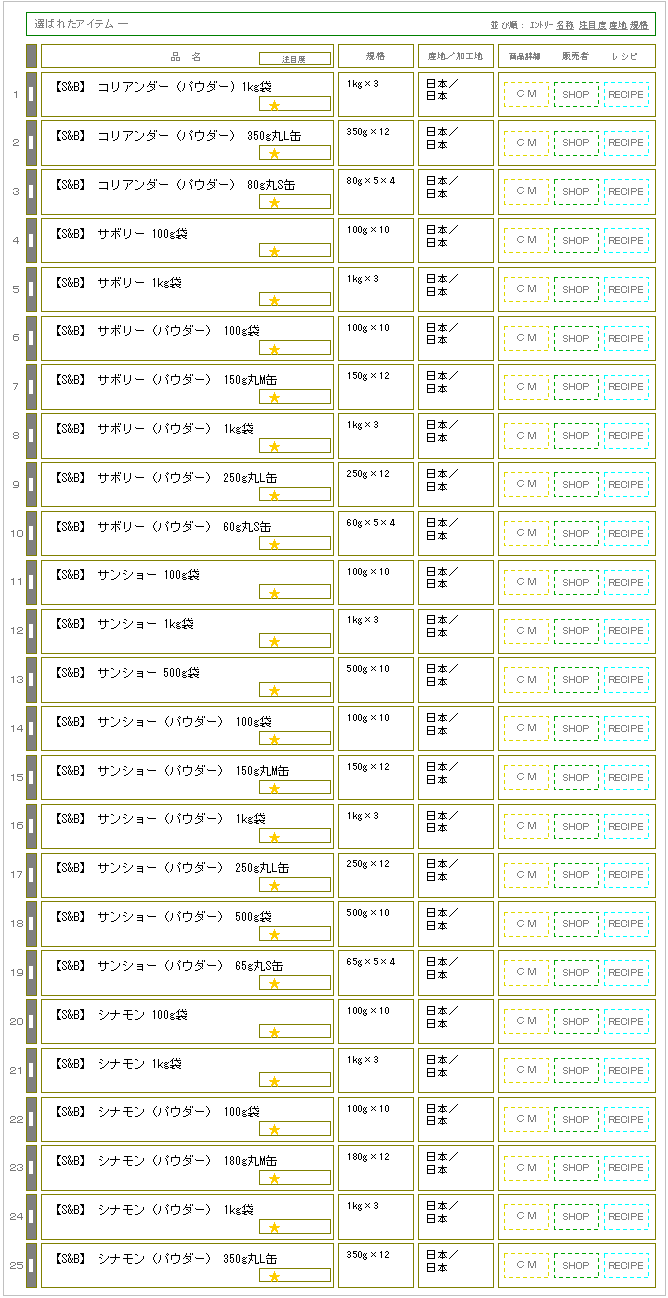Sort the list by 規格
The width and height of the screenshot is (668, 1298).
point(640,24)
